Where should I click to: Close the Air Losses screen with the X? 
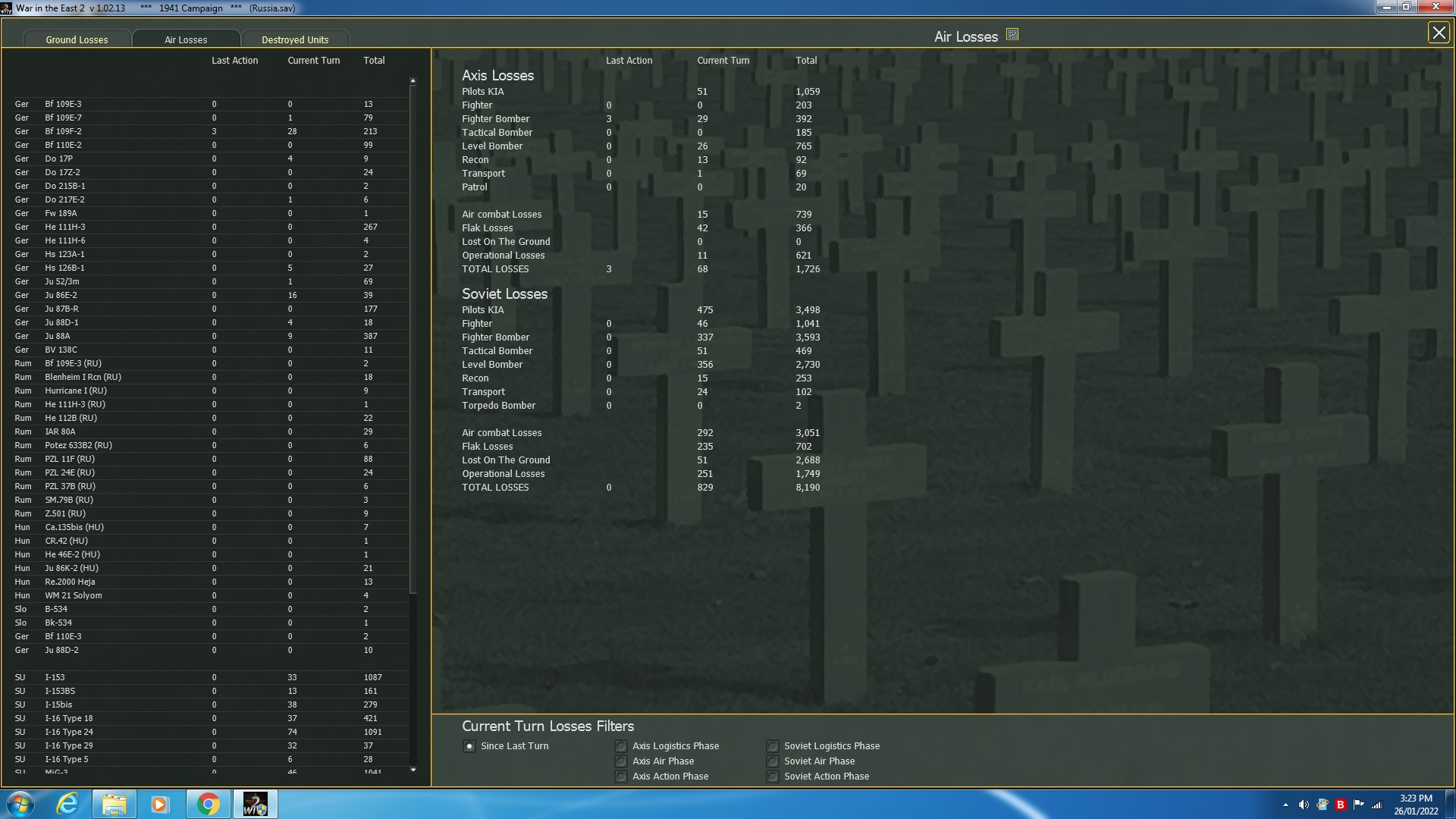1439,33
